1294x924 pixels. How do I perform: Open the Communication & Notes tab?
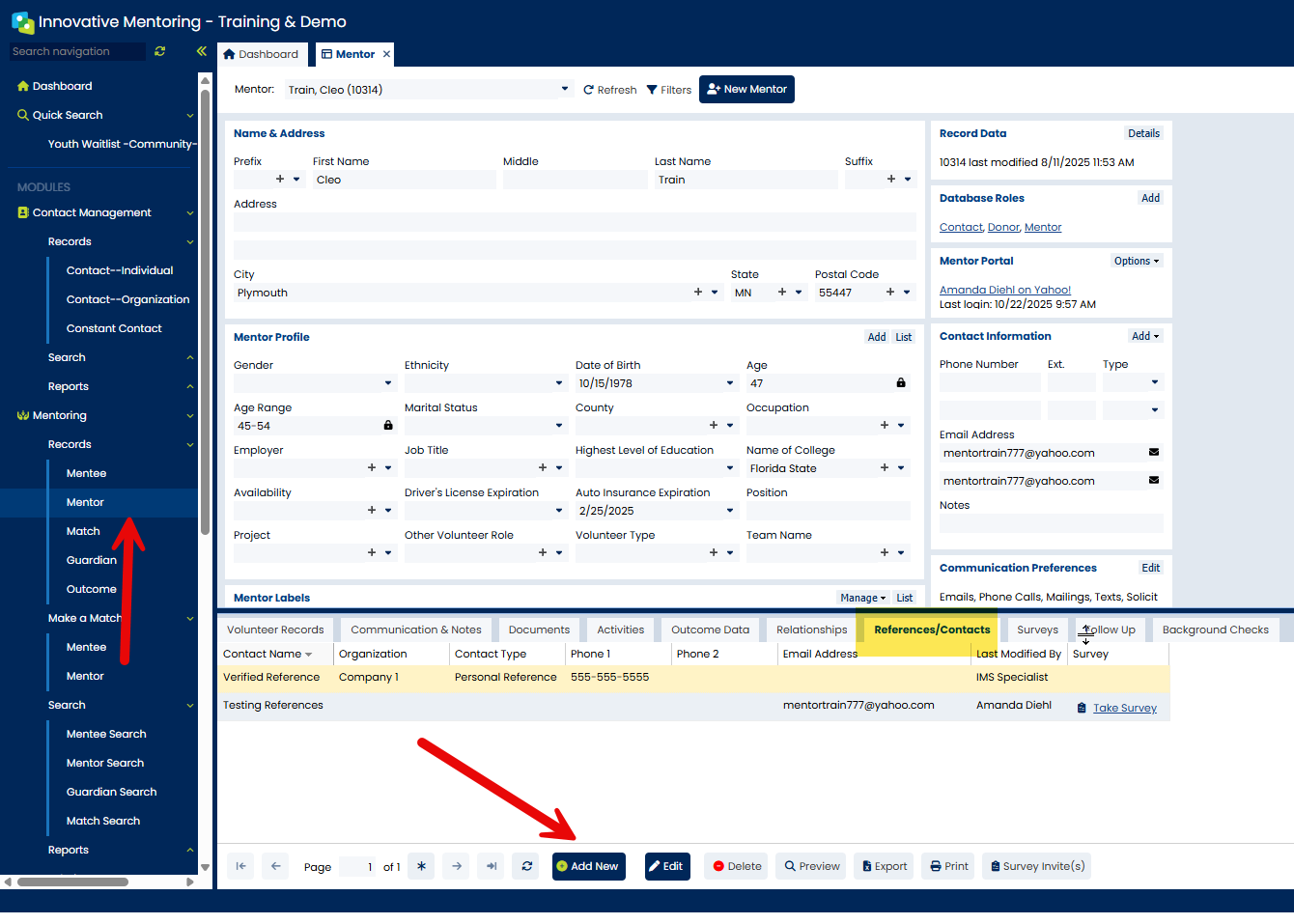coord(415,630)
